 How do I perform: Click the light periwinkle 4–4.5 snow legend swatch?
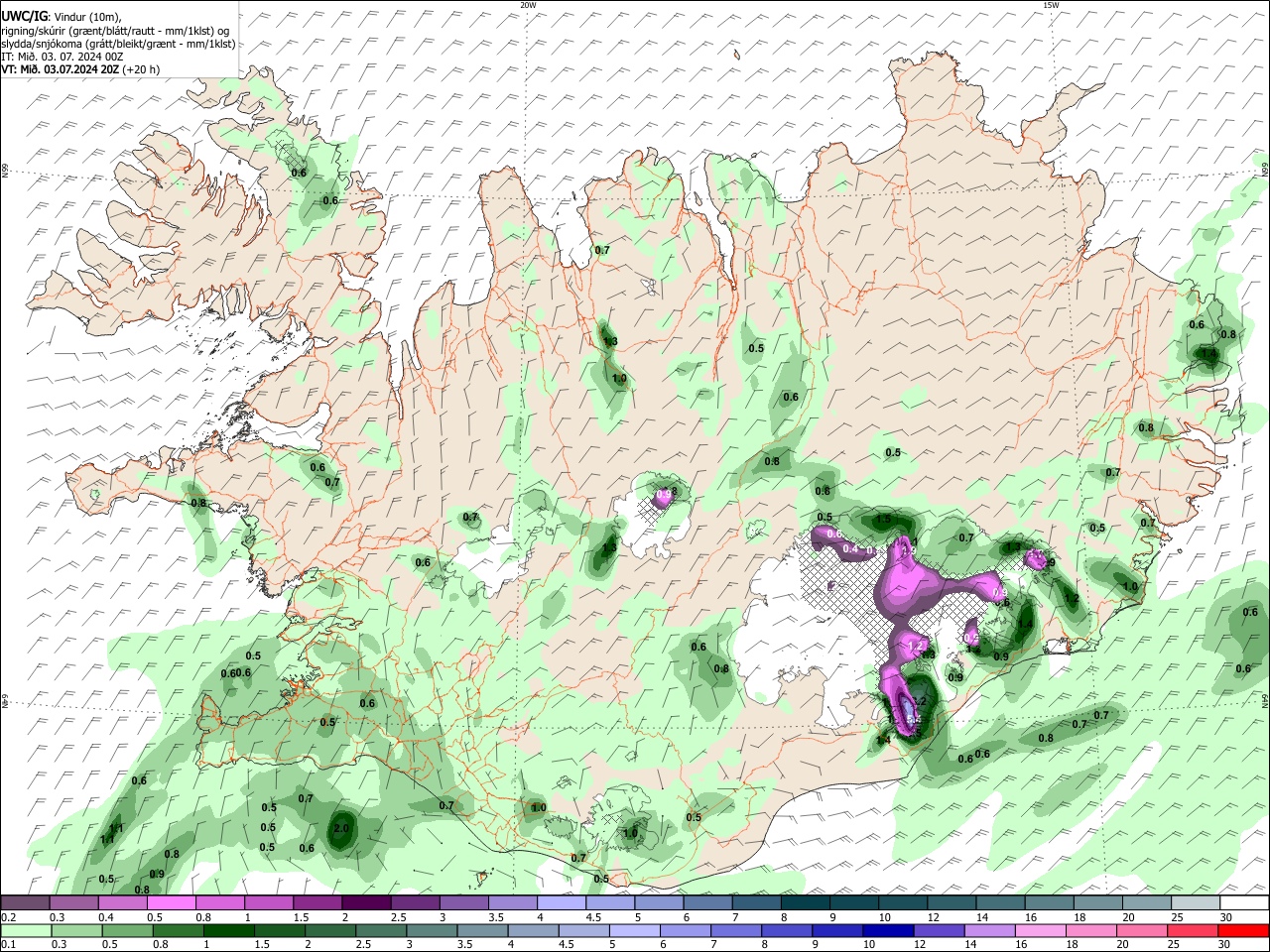tap(562, 902)
